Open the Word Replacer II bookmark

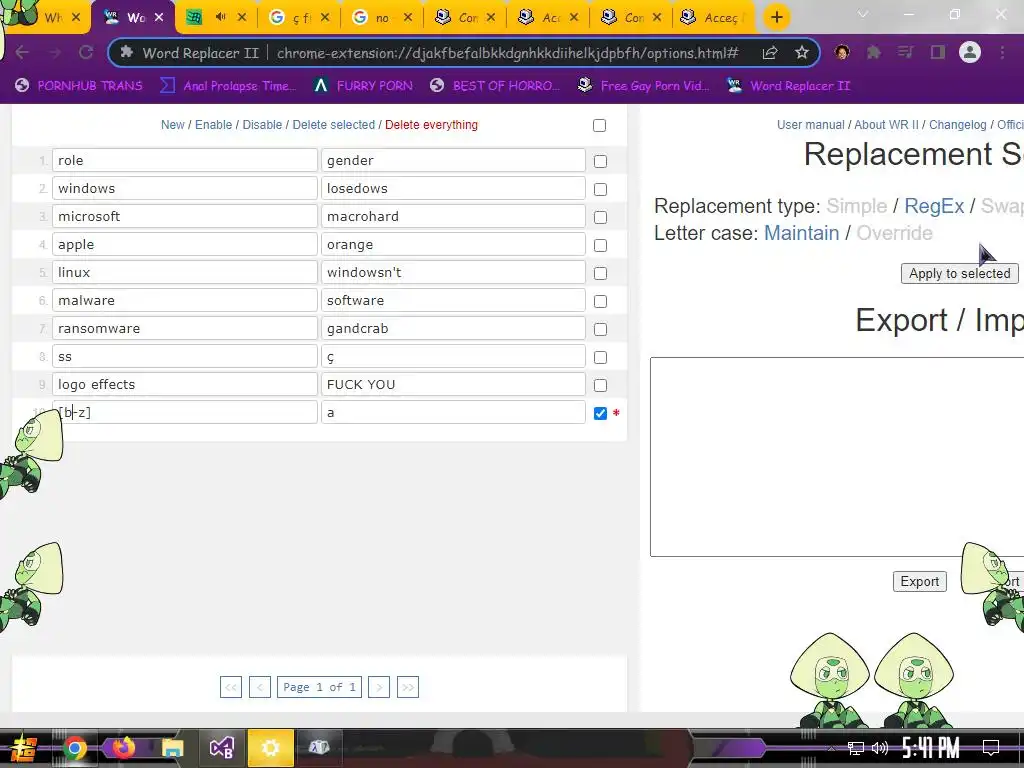pos(788,86)
